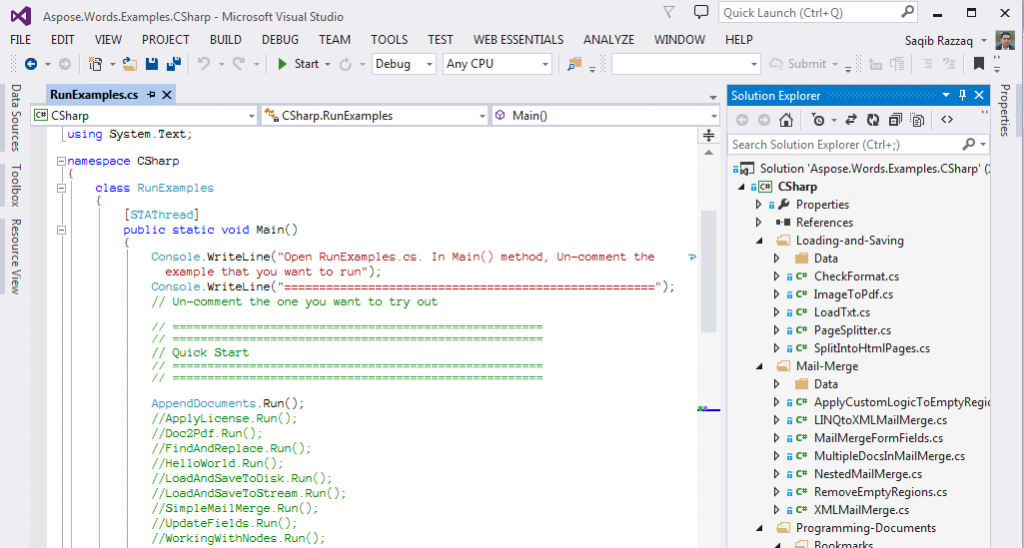The image size is (1024, 548).
Task: Click the Redo arrow icon
Action: [239, 64]
